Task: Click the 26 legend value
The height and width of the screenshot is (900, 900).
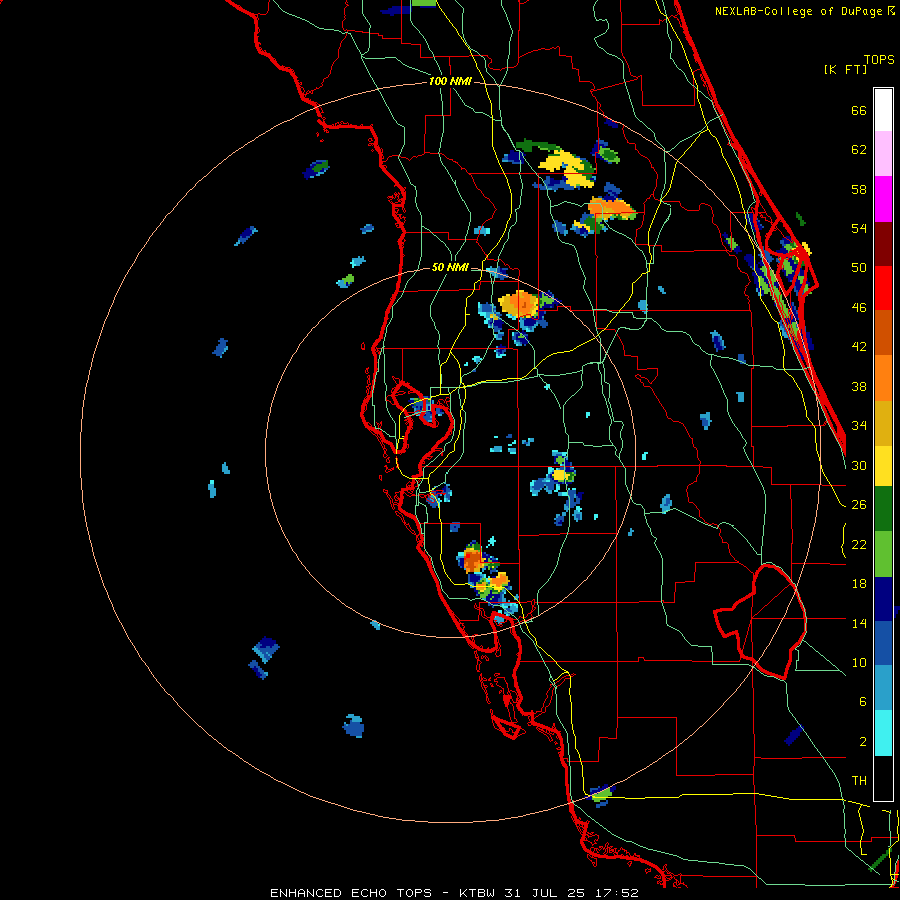Action: [859, 505]
